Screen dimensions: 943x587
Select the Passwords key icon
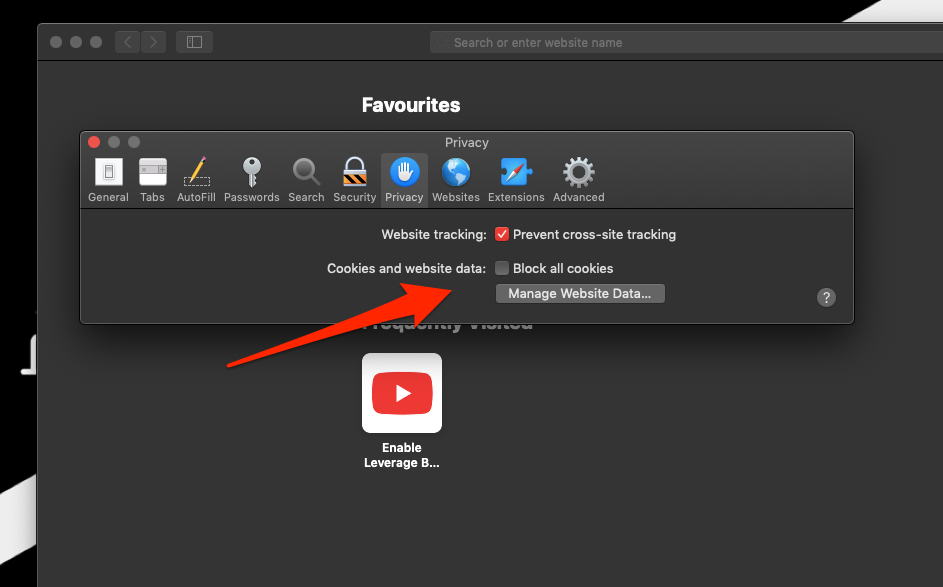click(x=251, y=179)
